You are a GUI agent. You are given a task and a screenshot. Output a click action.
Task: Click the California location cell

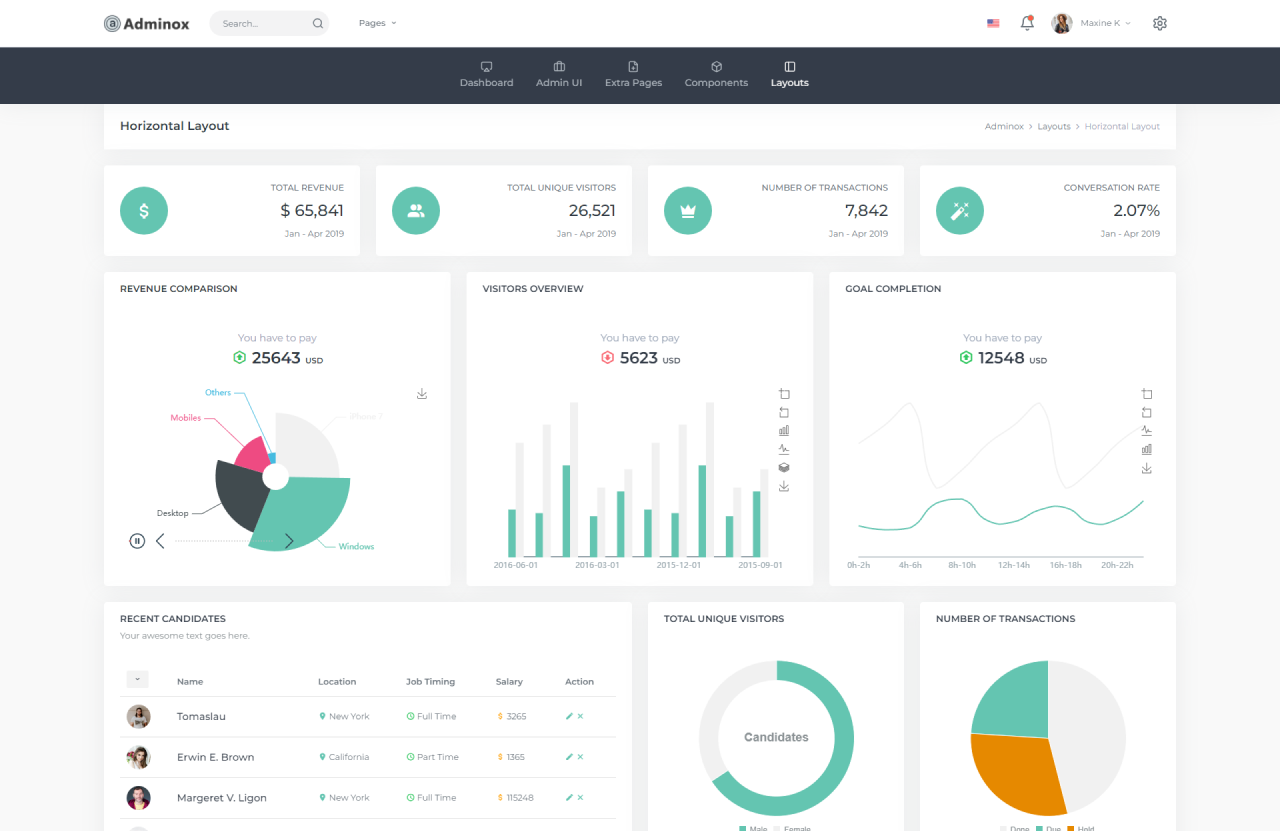coord(344,757)
